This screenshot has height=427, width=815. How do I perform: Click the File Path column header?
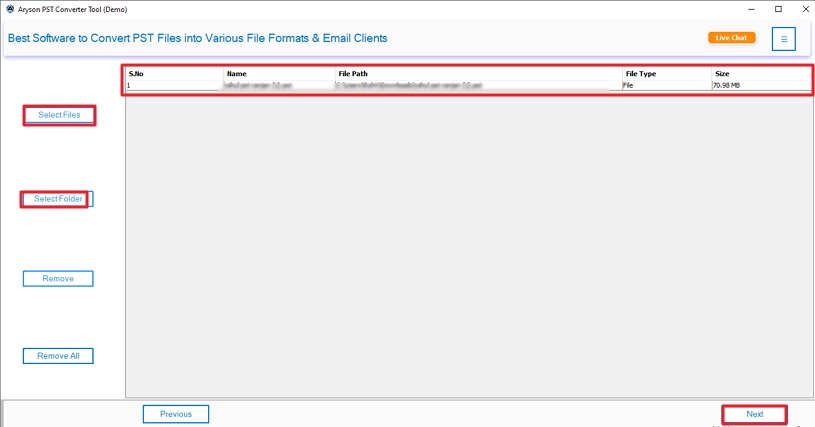479,74
